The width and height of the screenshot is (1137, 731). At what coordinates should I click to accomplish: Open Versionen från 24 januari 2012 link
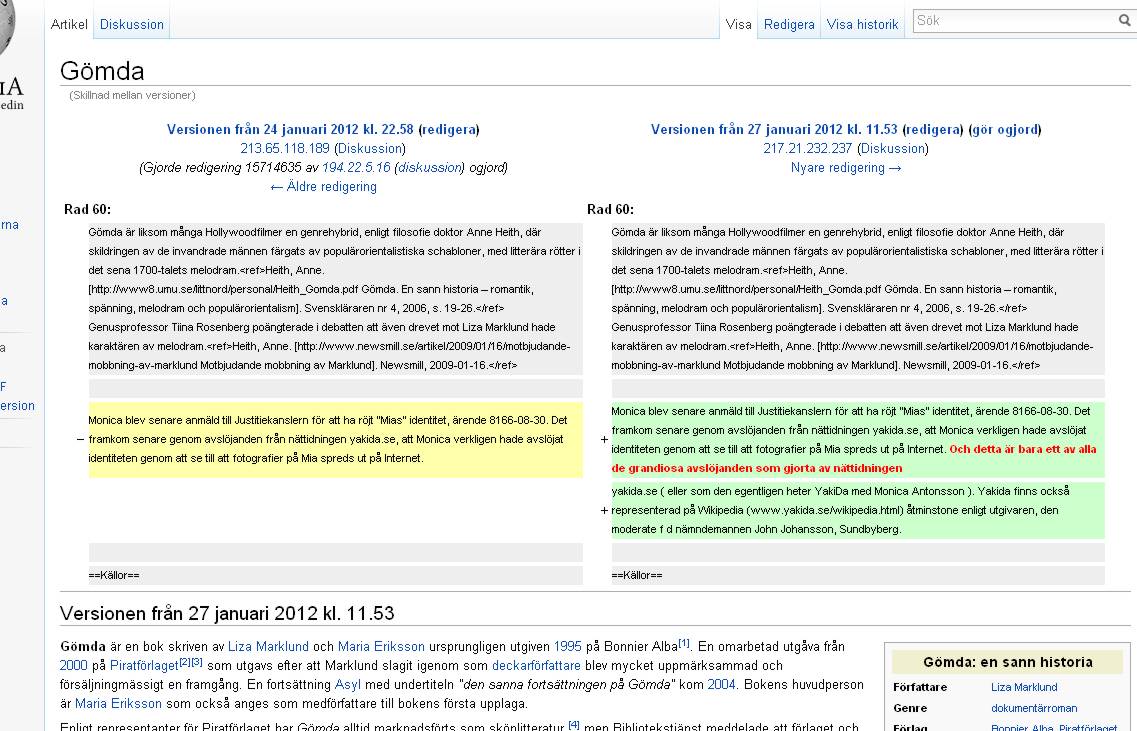tap(290, 129)
